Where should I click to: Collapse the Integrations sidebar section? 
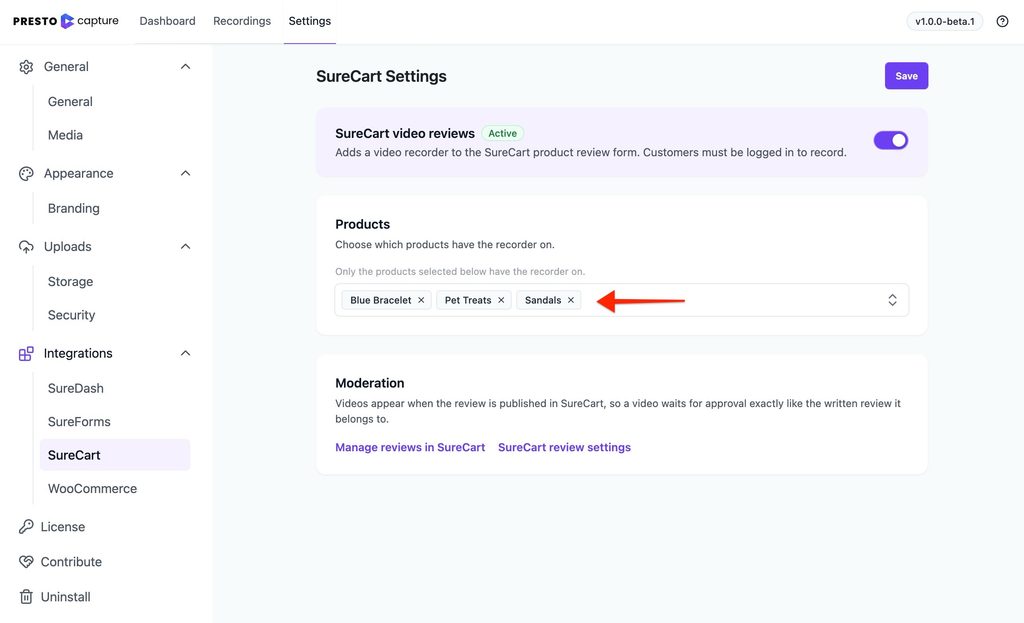click(185, 353)
